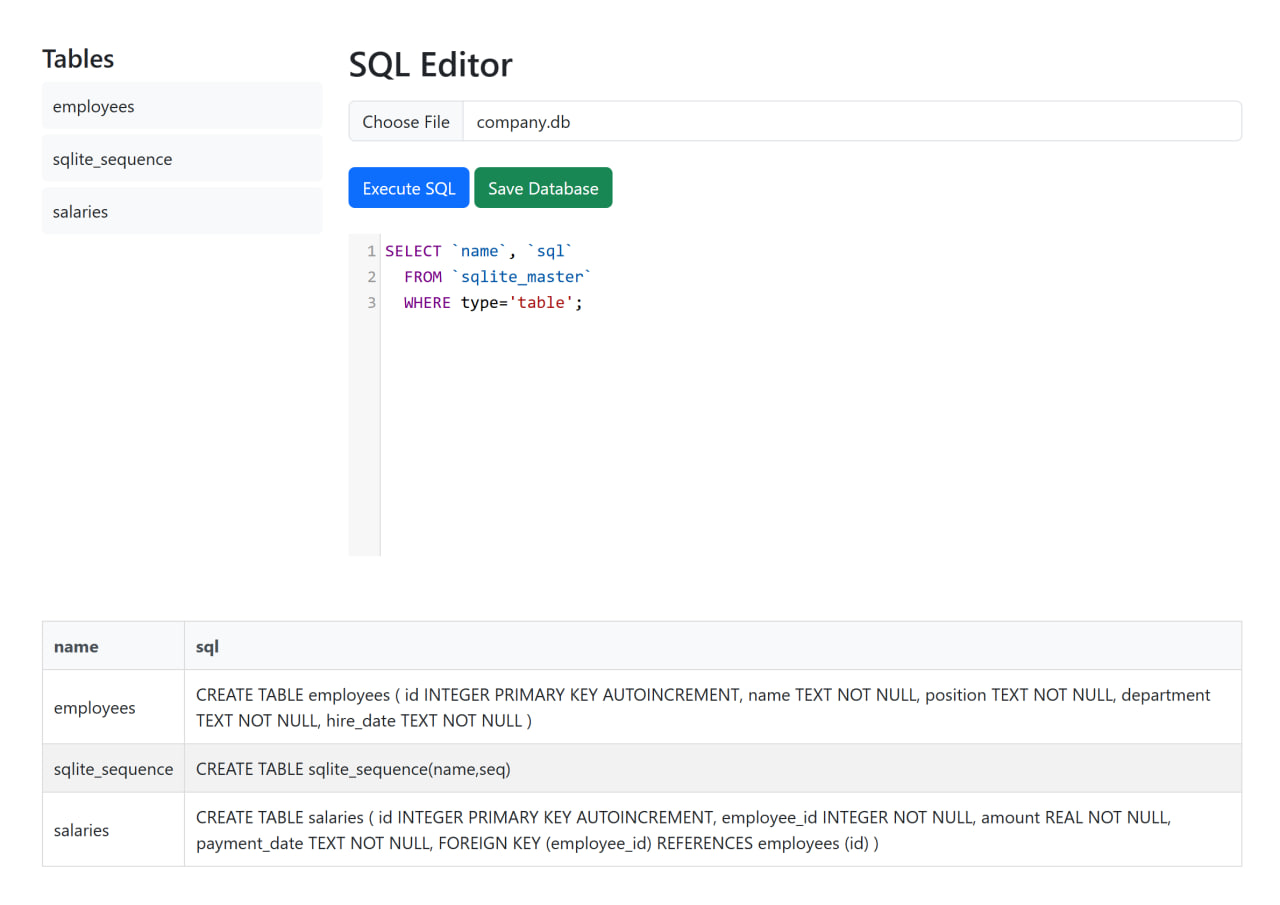Click the Save Database button
The width and height of the screenshot is (1280, 905).
point(543,187)
